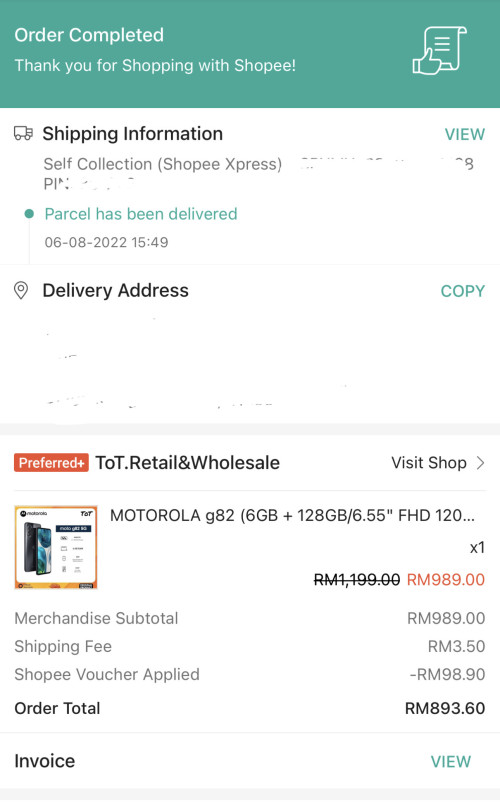
Task: Open ToT.Retail&Wholesale shop name
Action: pos(188,463)
